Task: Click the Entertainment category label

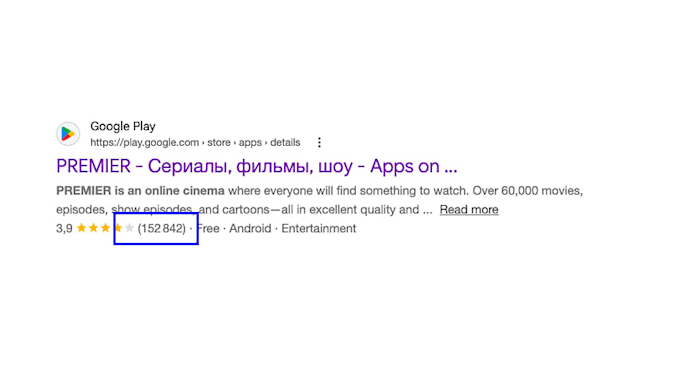Action: 319,228
